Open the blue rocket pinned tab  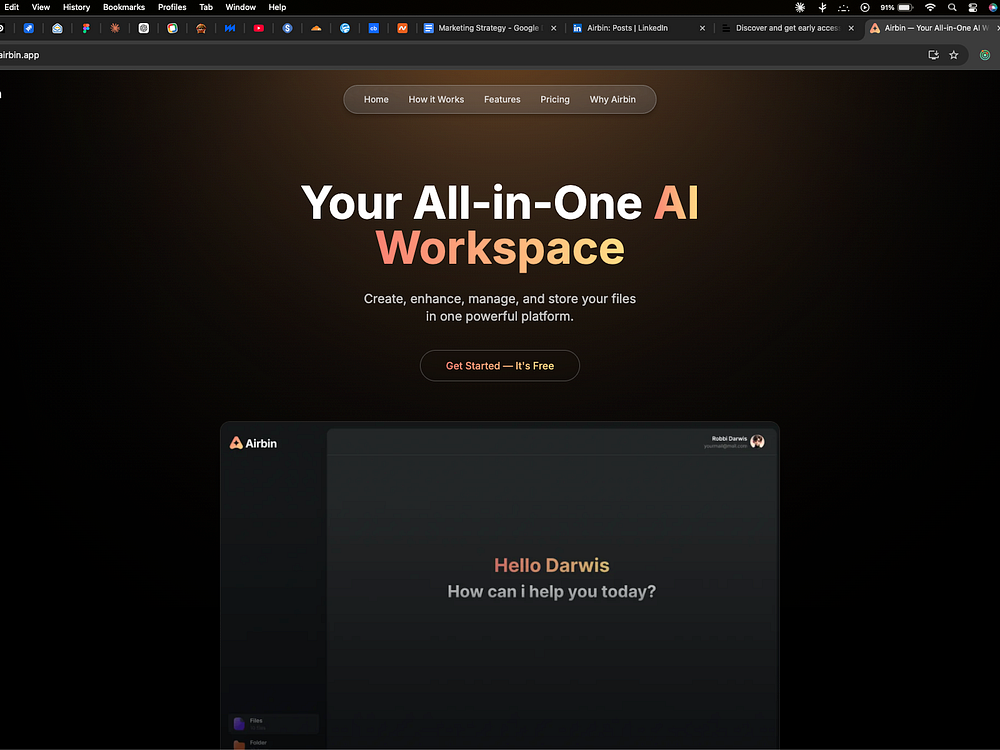coord(29,28)
